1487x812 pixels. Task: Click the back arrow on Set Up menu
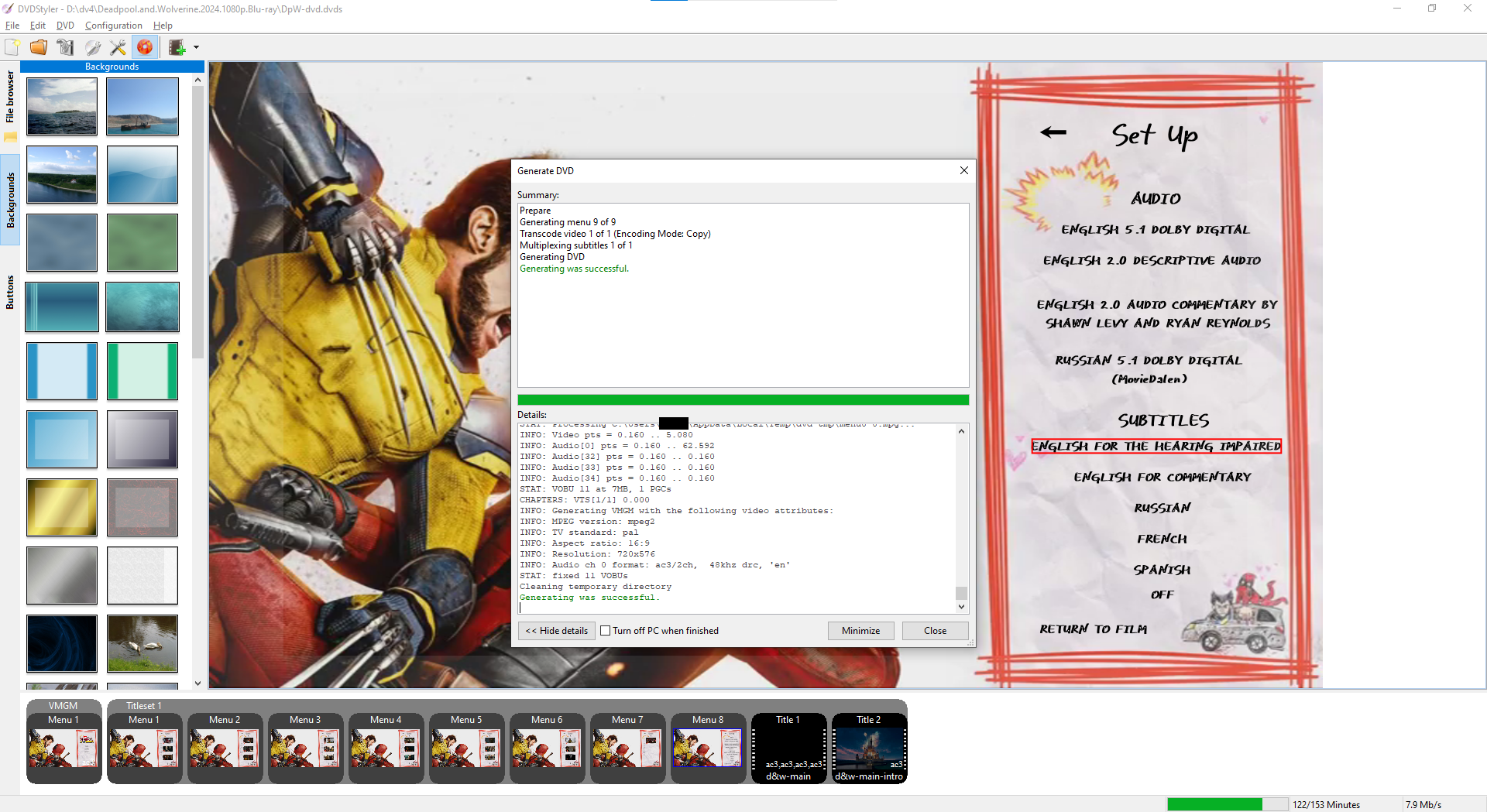tap(1053, 132)
